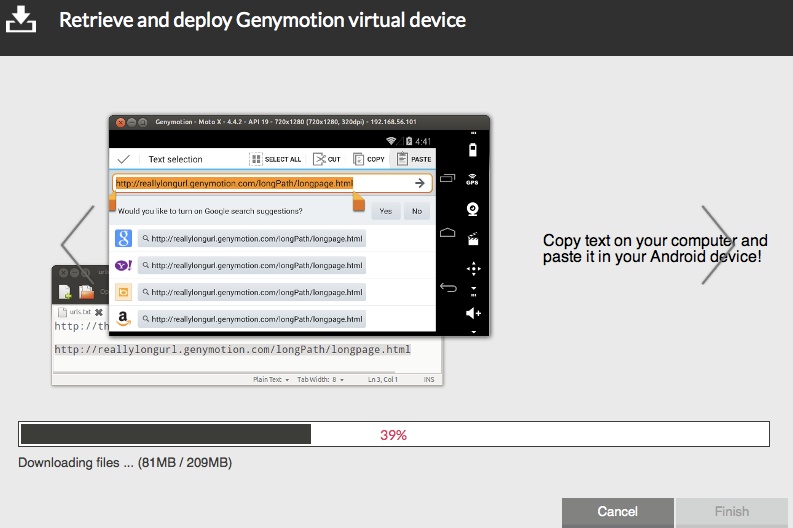Click the Google search suggestion icon
Screen dimensions: 793x528
click(124, 238)
